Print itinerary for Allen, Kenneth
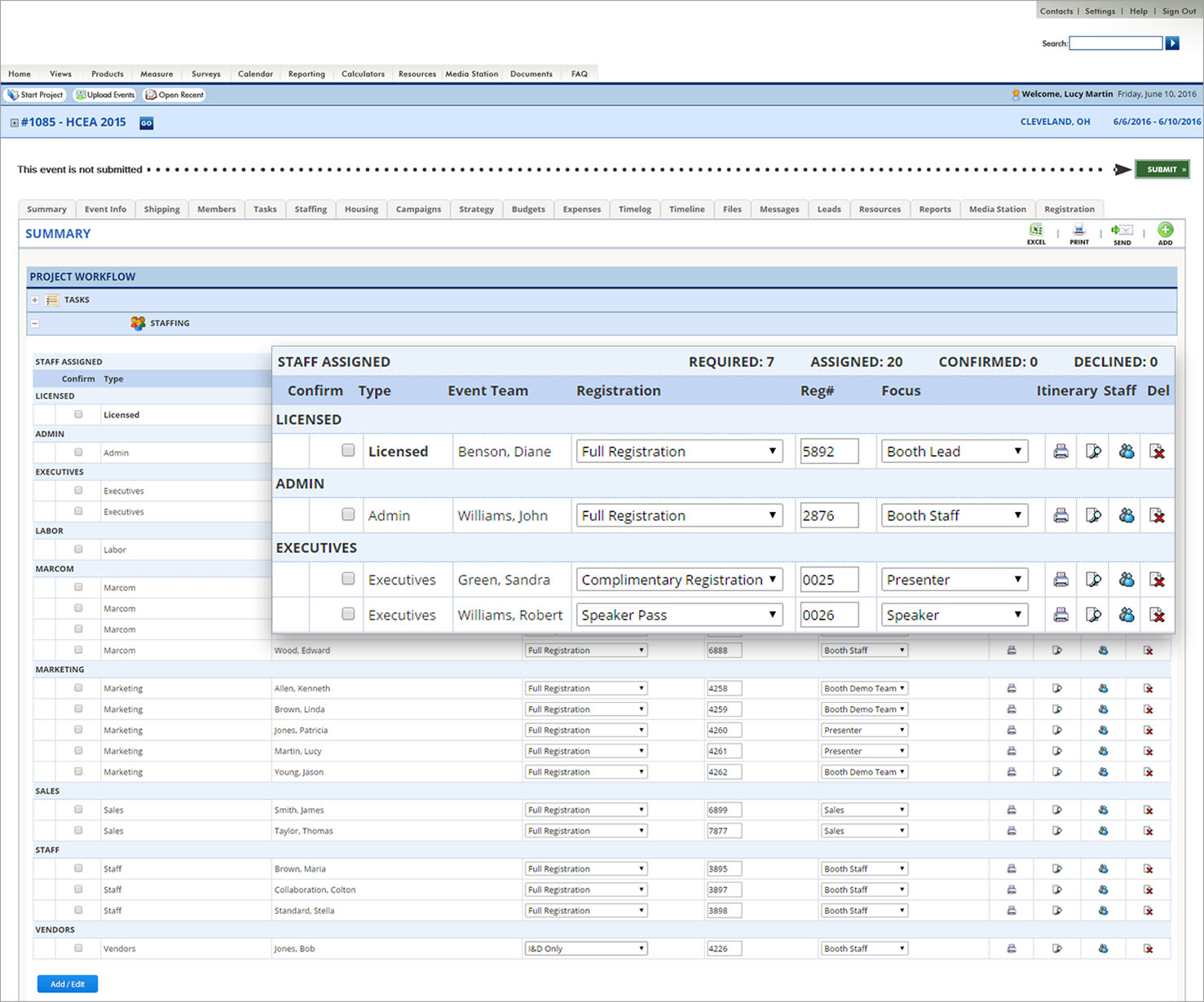This screenshot has height=1002, width=1204. pyautogui.click(x=1012, y=689)
